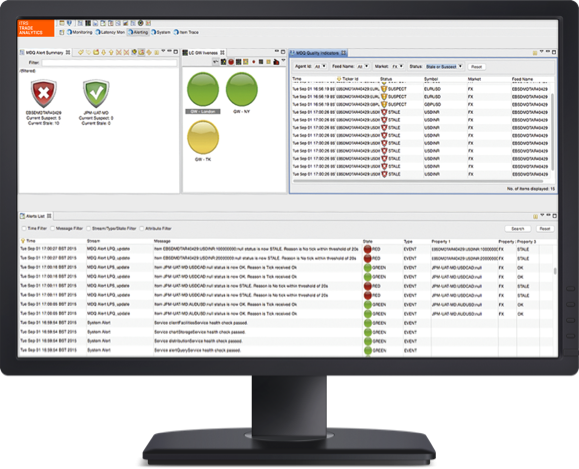Open the MDQ Quality Indicators view menu triangle

pos(541,52)
